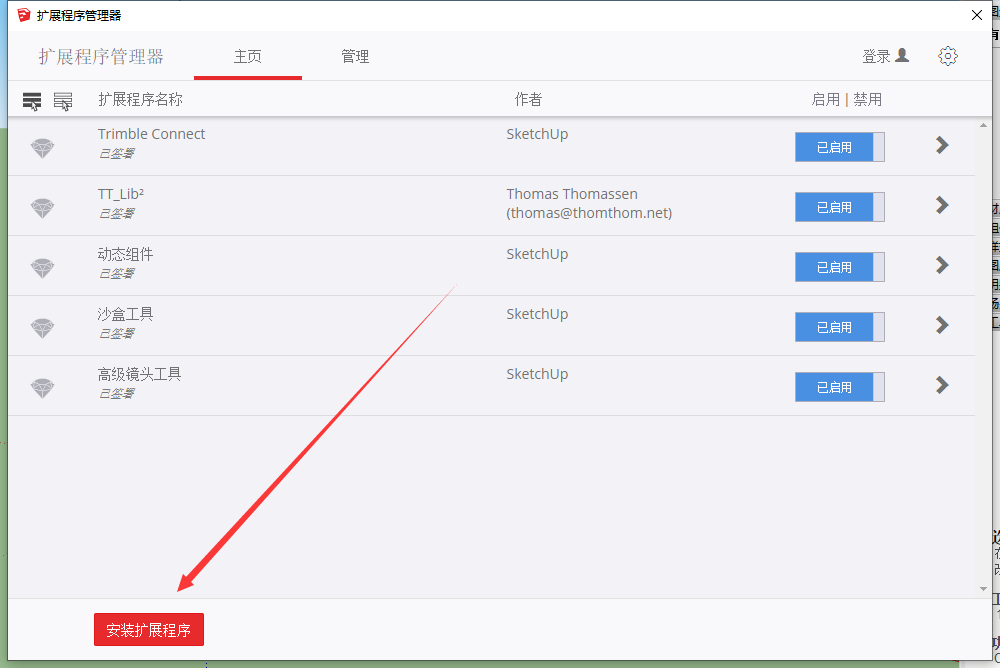This screenshot has height=668, width=1000.
Task: Click the Trimble Connect extension name
Action: (x=151, y=134)
